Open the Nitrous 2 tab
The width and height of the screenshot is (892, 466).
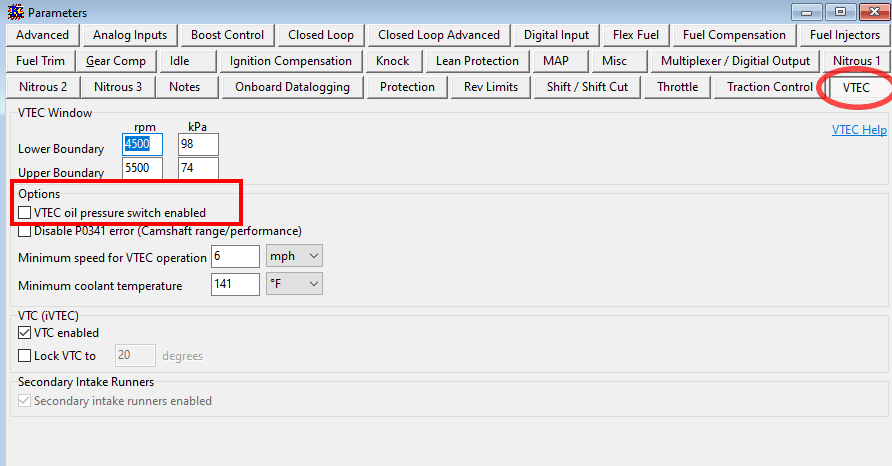click(43, 88)
